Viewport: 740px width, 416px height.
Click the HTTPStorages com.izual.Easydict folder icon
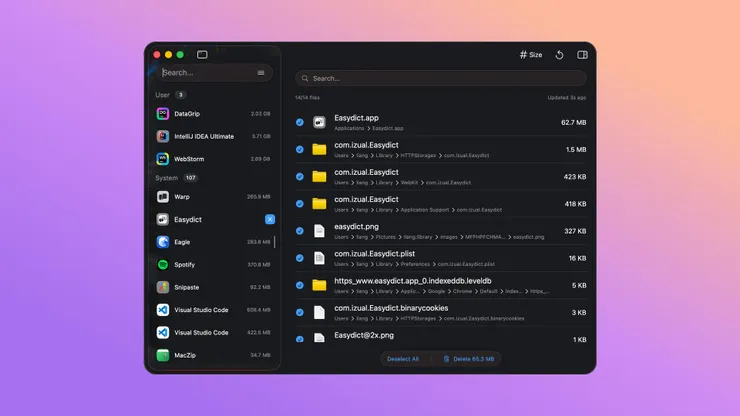(320, 150)
